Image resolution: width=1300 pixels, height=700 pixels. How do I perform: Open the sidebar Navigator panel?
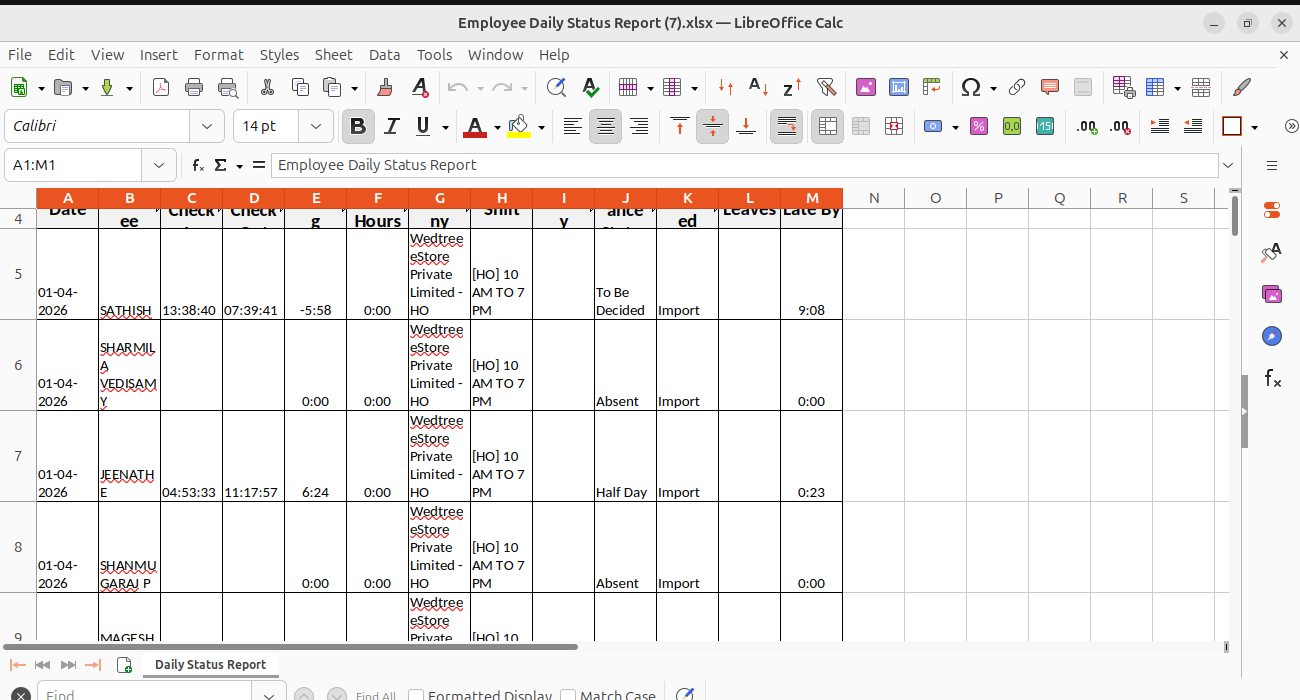point(1272,336)
